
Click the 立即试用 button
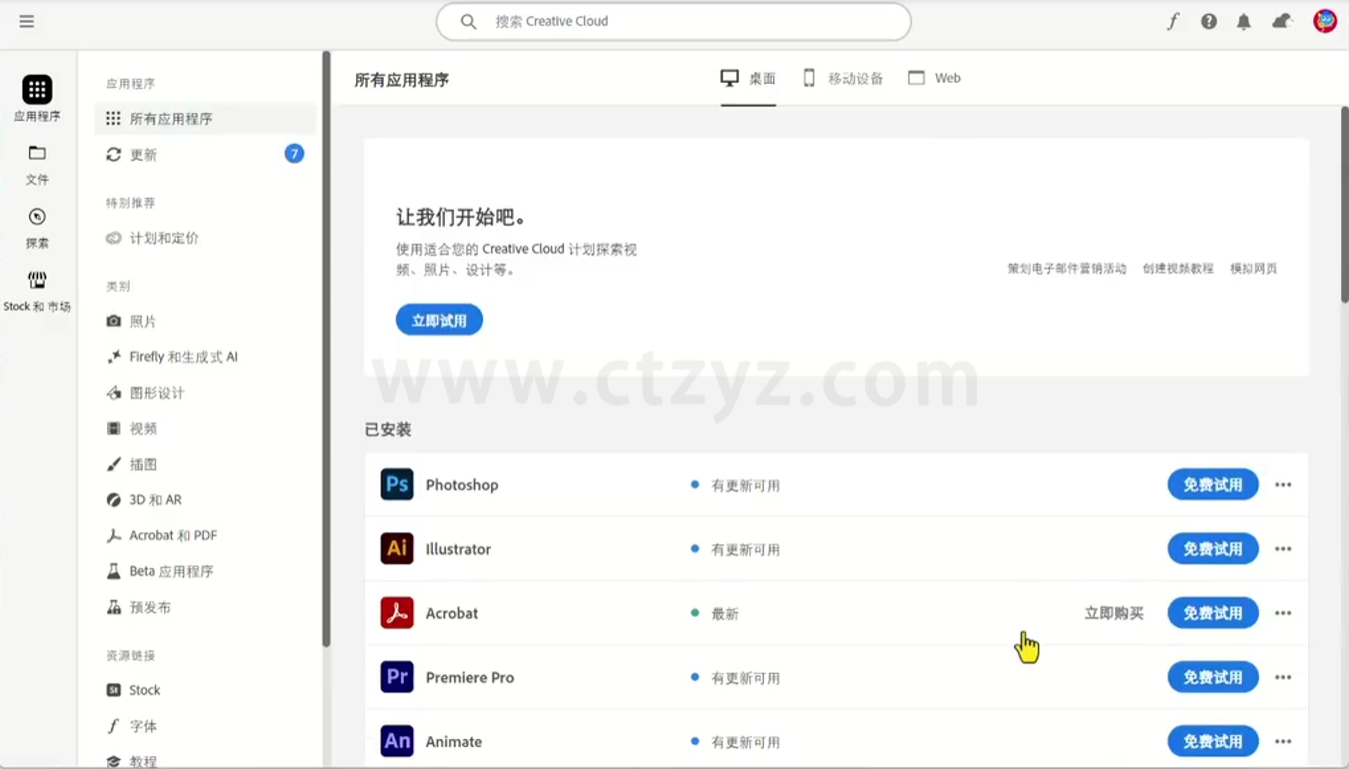439,320
